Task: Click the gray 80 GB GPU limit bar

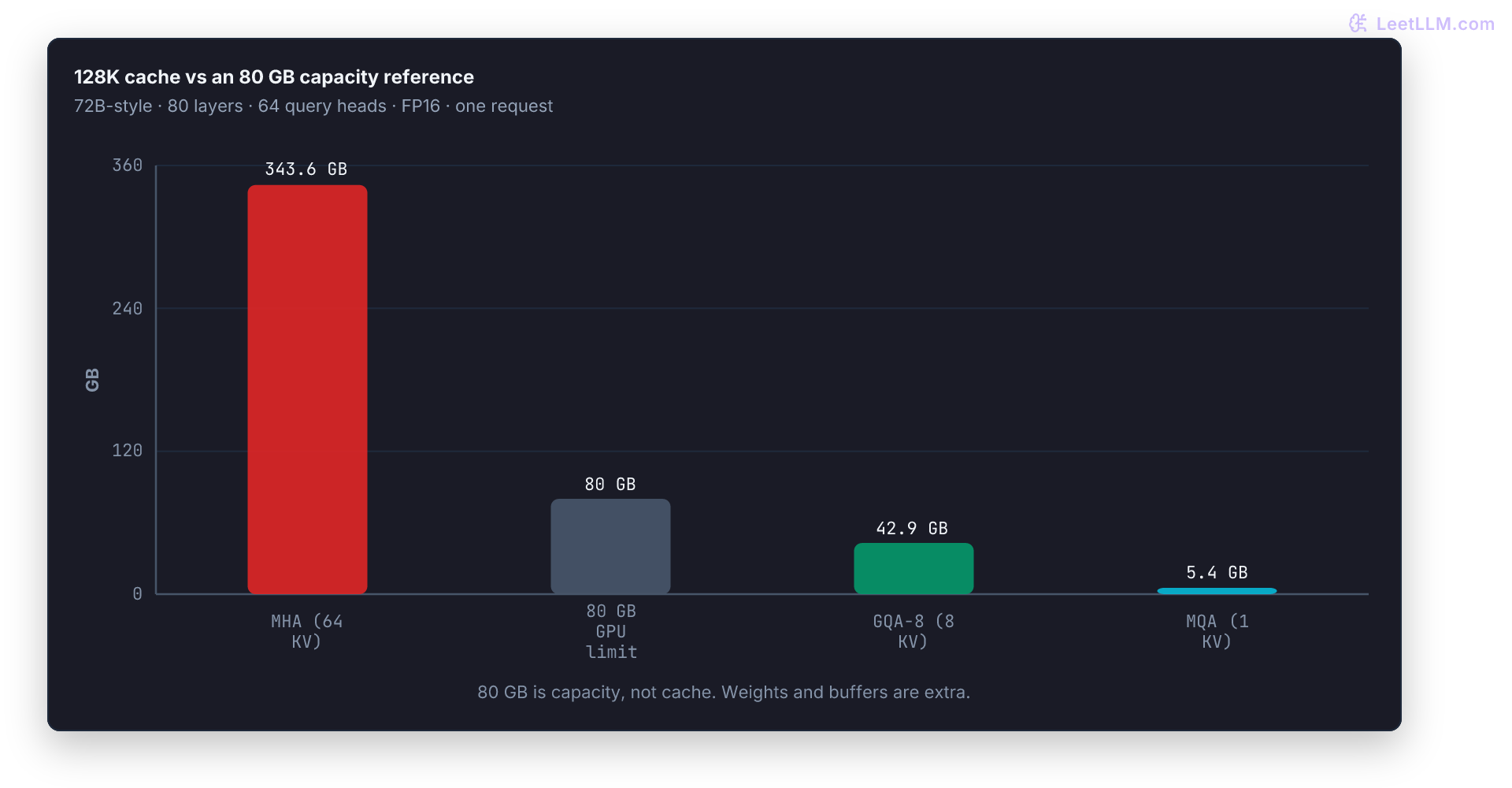Action: (610, 546)
